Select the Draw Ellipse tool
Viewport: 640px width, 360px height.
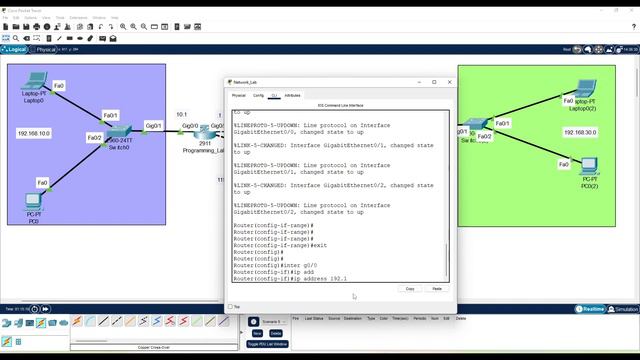click(x=80, y=38)
